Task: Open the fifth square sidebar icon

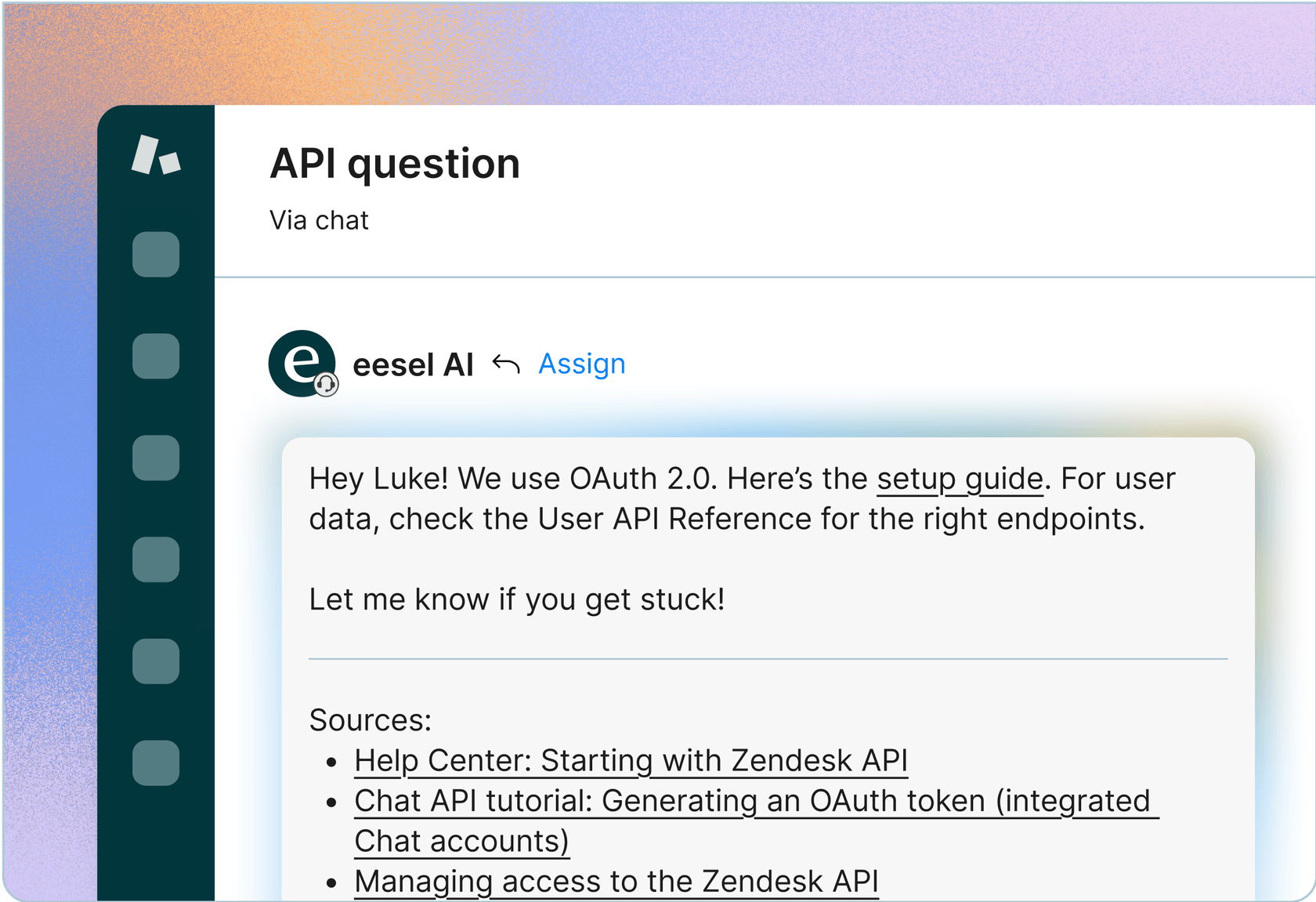Action: click(x=156, y=661)
